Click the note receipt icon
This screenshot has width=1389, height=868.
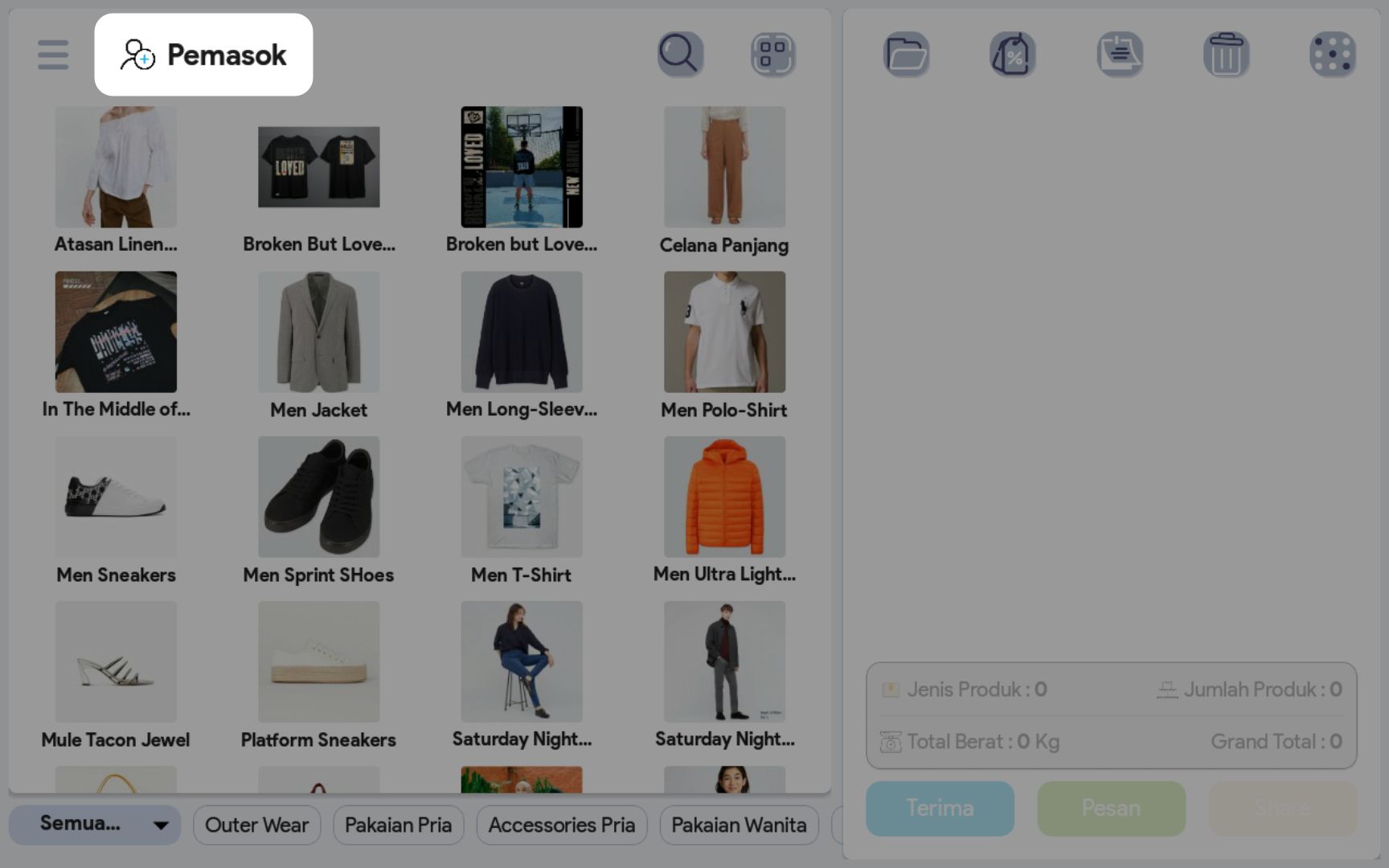pos(1120,55)
